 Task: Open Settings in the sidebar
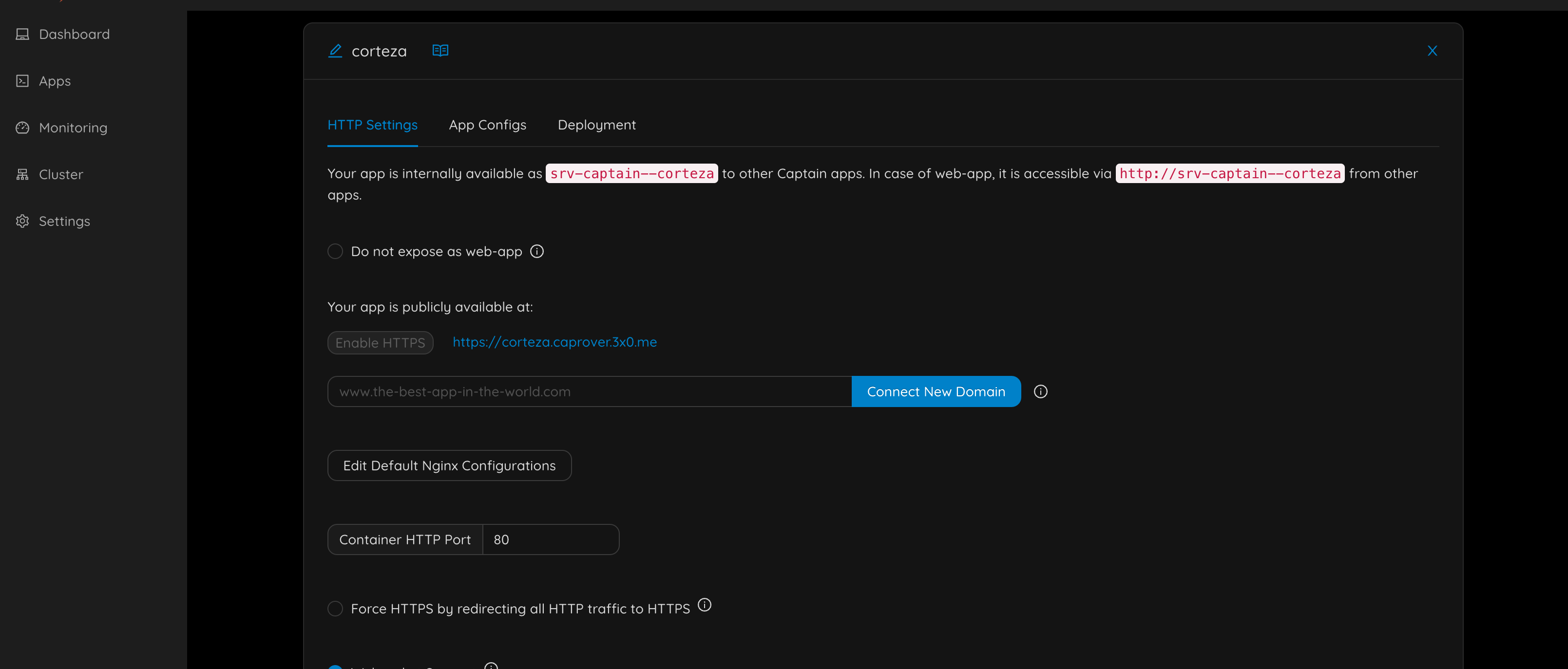click(64, 222)
